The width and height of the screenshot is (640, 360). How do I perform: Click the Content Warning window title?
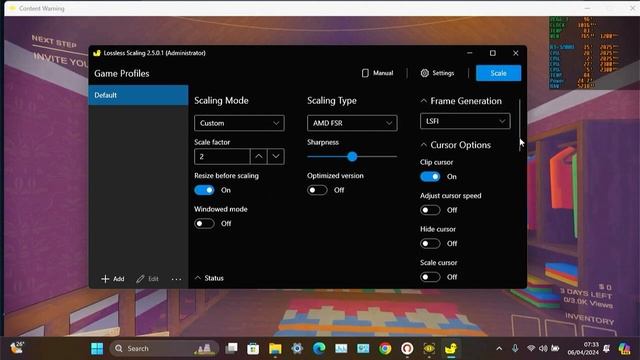tap(42, 9)
